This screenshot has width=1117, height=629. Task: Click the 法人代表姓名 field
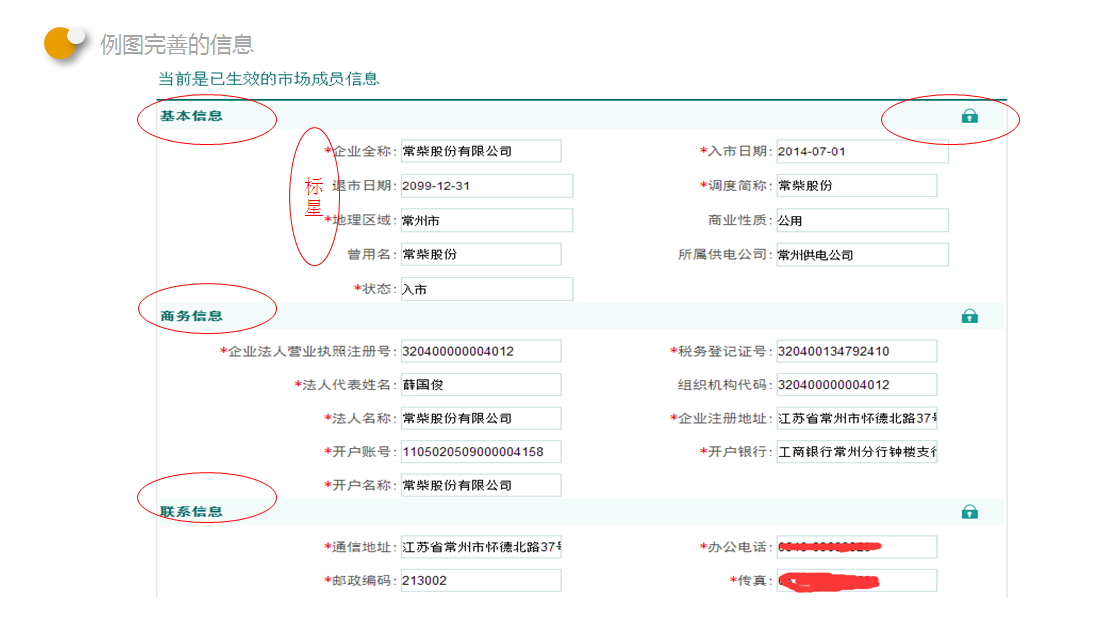coord(481,385)
